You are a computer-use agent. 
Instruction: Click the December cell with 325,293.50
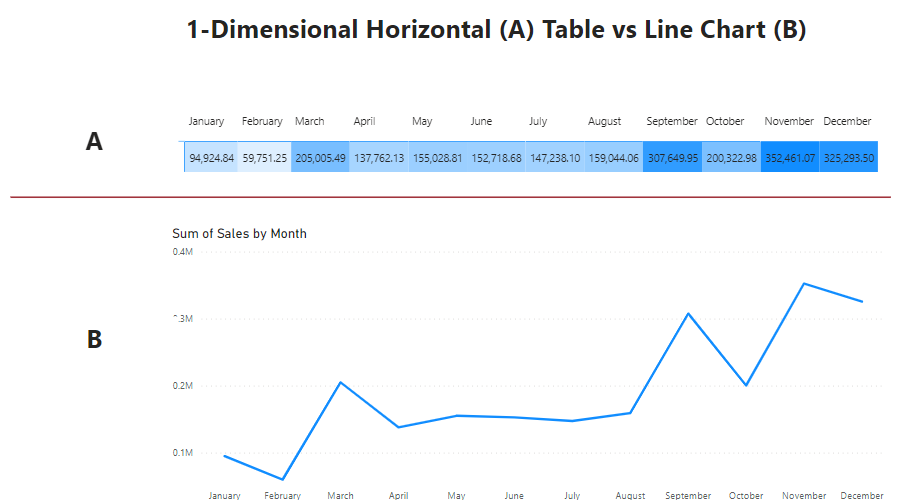[x=849, y=158]
